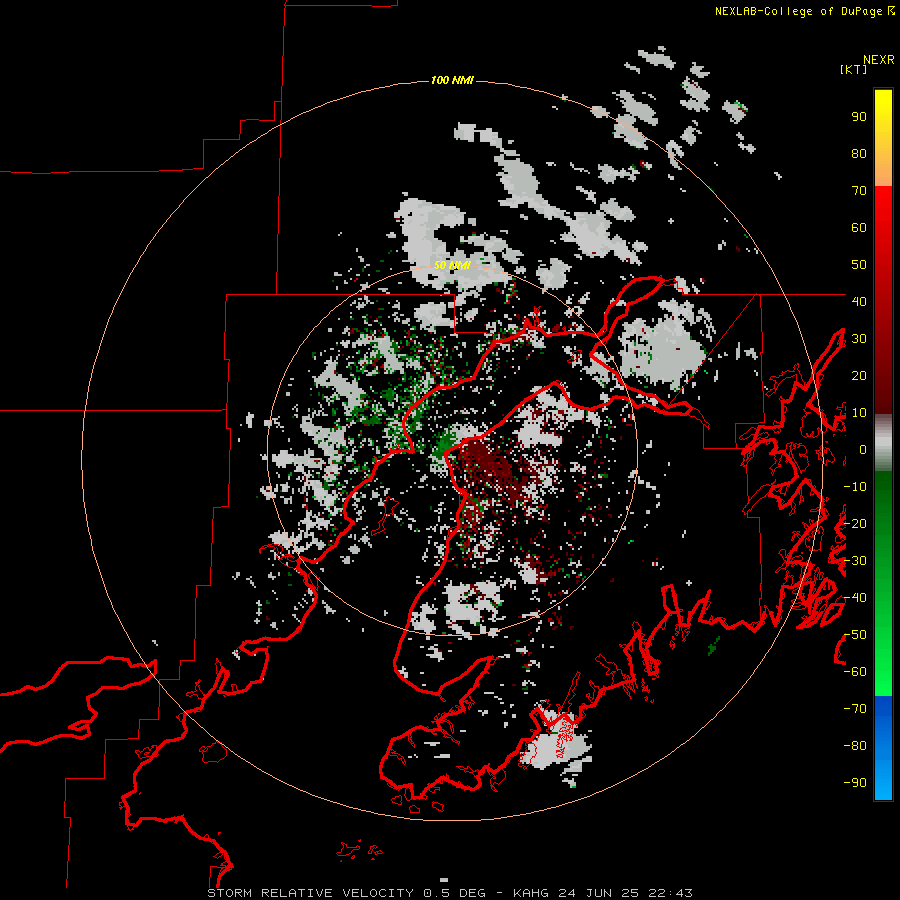Click the -70 value on velocity scale

click(855, 709)
